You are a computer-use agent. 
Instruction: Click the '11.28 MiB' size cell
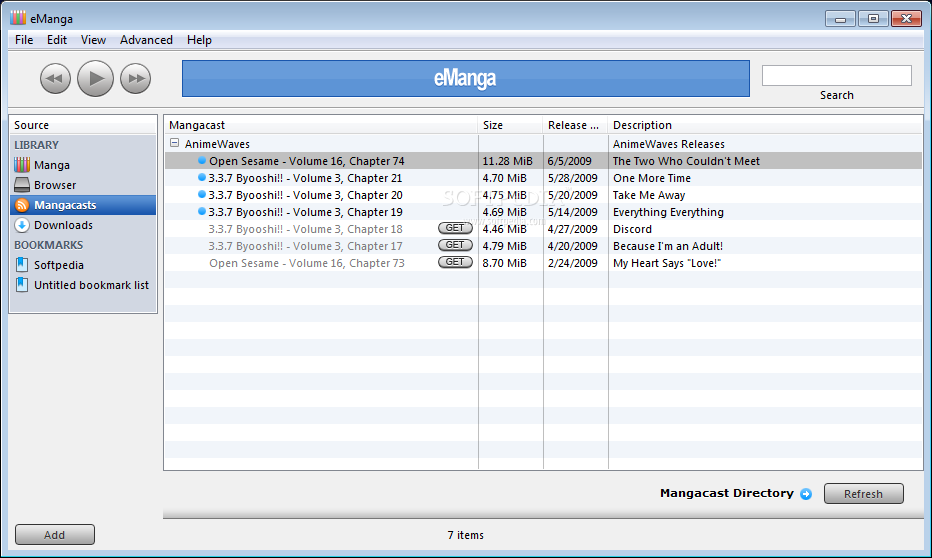(507, 161)
